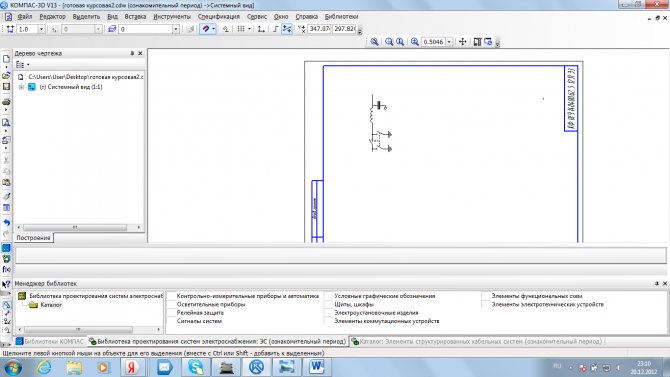The width and height of the screenshot is (670, 377).
Task: Expand the Системный вид tree node
Action: (21, 87)
